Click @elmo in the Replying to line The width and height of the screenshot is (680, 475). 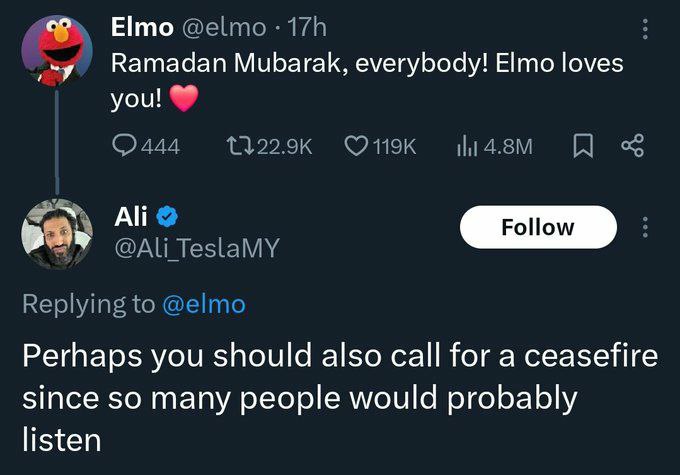203,304
